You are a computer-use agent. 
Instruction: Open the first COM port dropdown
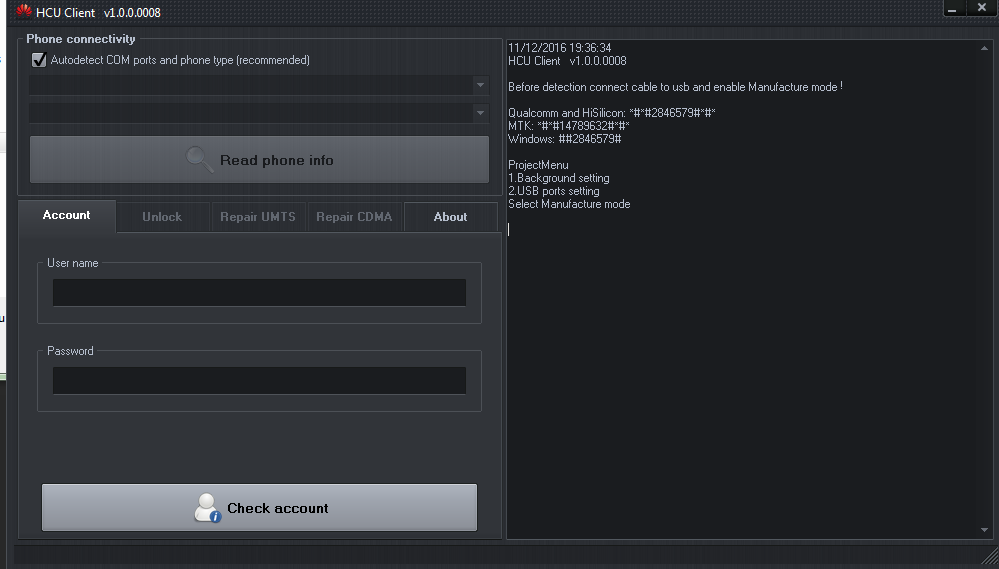pyautogui.click(x=259, y=85)
